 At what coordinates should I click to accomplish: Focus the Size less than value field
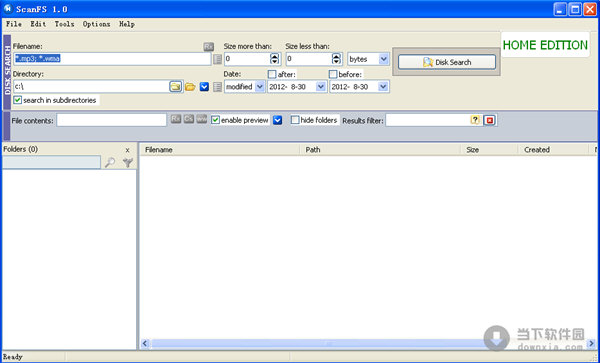click(308, 59)
